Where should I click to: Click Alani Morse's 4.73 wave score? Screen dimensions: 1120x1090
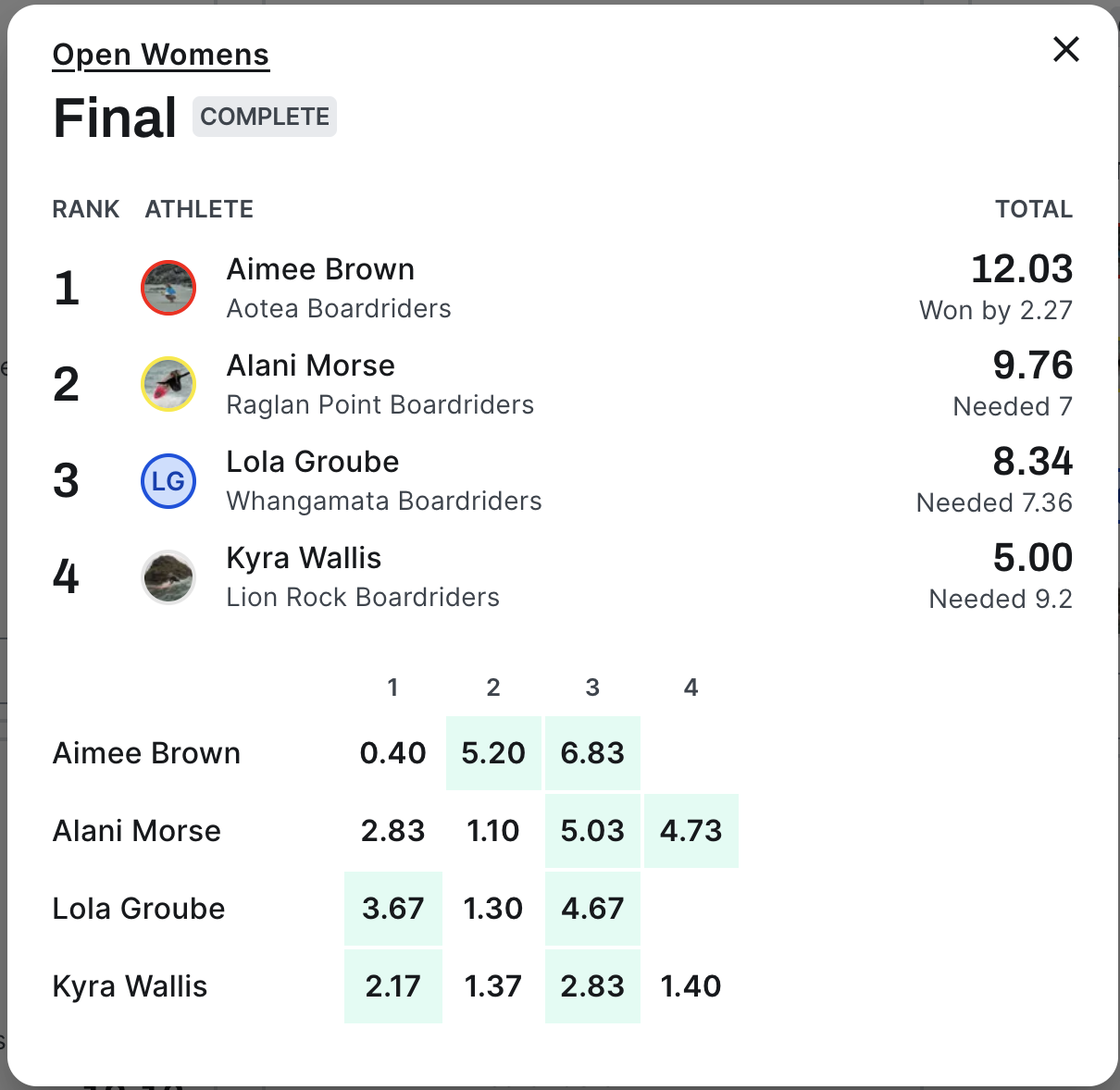coord(691,831)
